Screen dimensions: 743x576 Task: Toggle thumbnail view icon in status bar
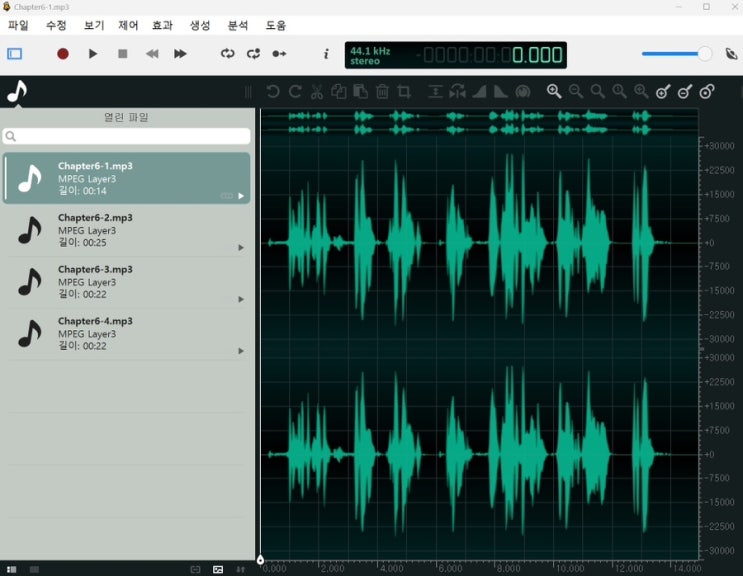218,569
